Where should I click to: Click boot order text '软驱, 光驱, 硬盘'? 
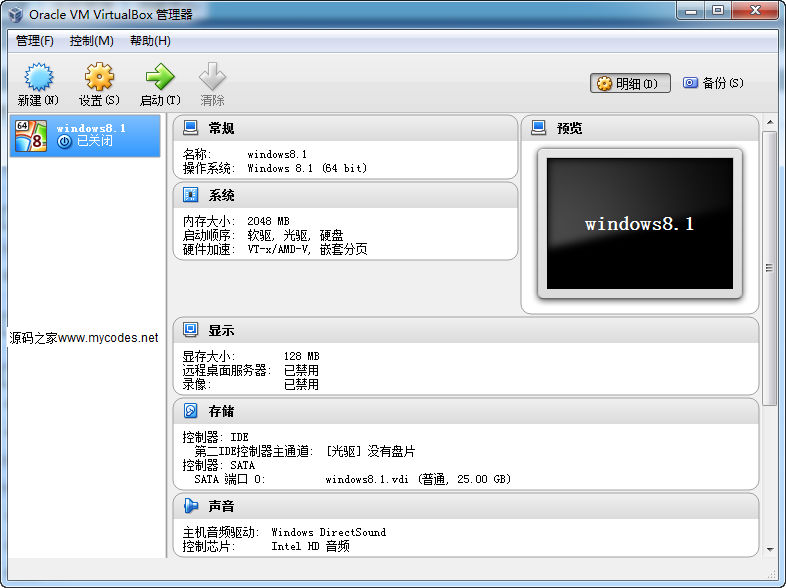[x=295, y=235]
